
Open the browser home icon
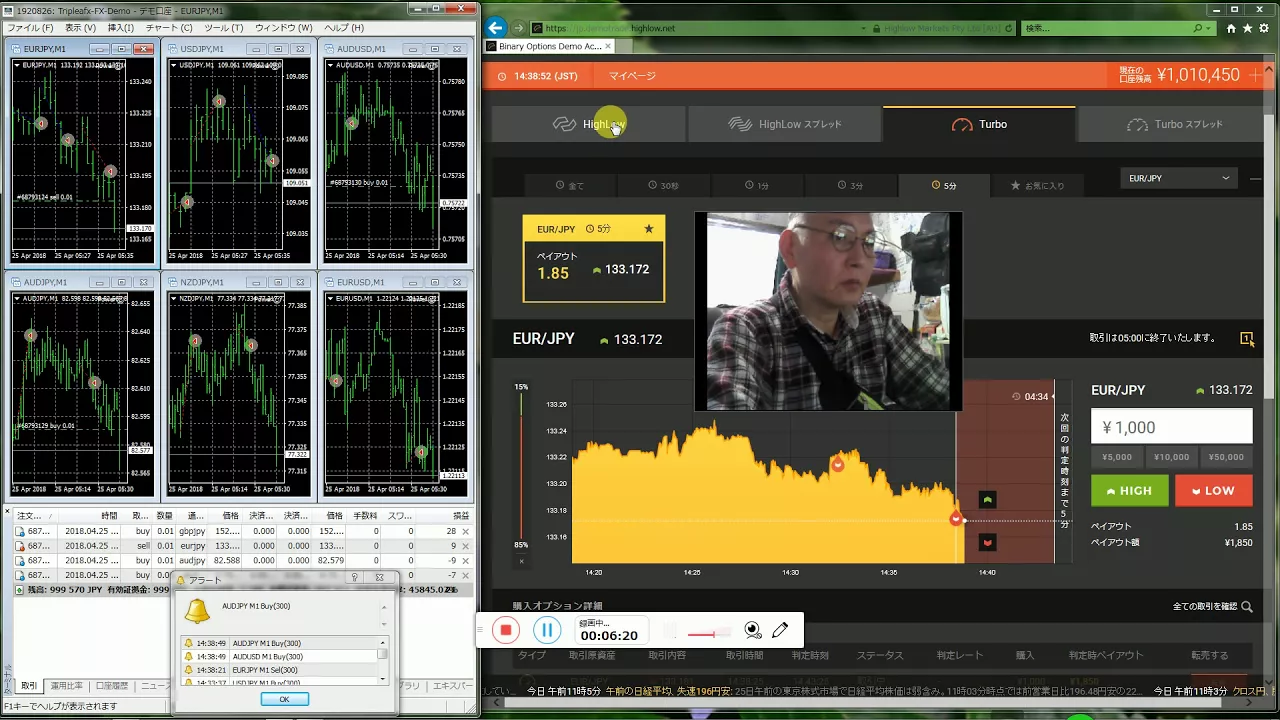pyautogui.click(x=1231, y=28)
